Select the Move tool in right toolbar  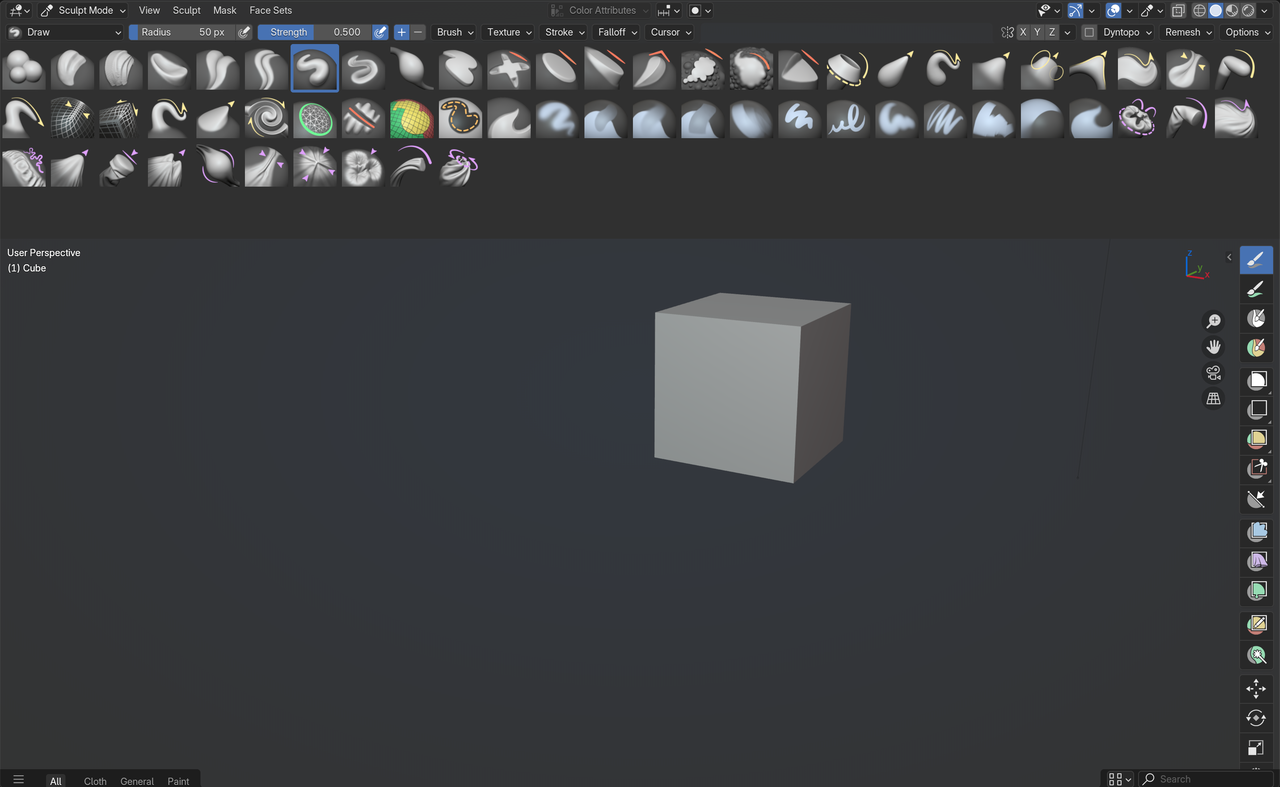pos(1256,689)
